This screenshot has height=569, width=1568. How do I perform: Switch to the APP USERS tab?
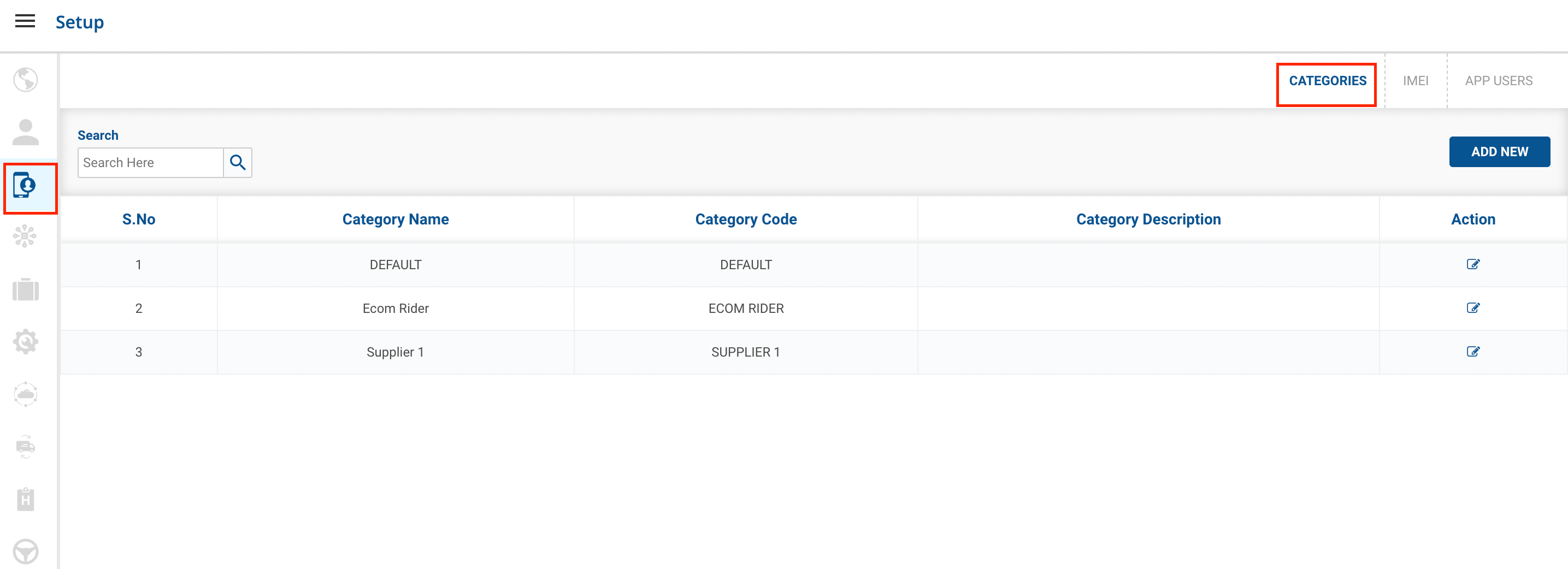(x=1498, y=81)
